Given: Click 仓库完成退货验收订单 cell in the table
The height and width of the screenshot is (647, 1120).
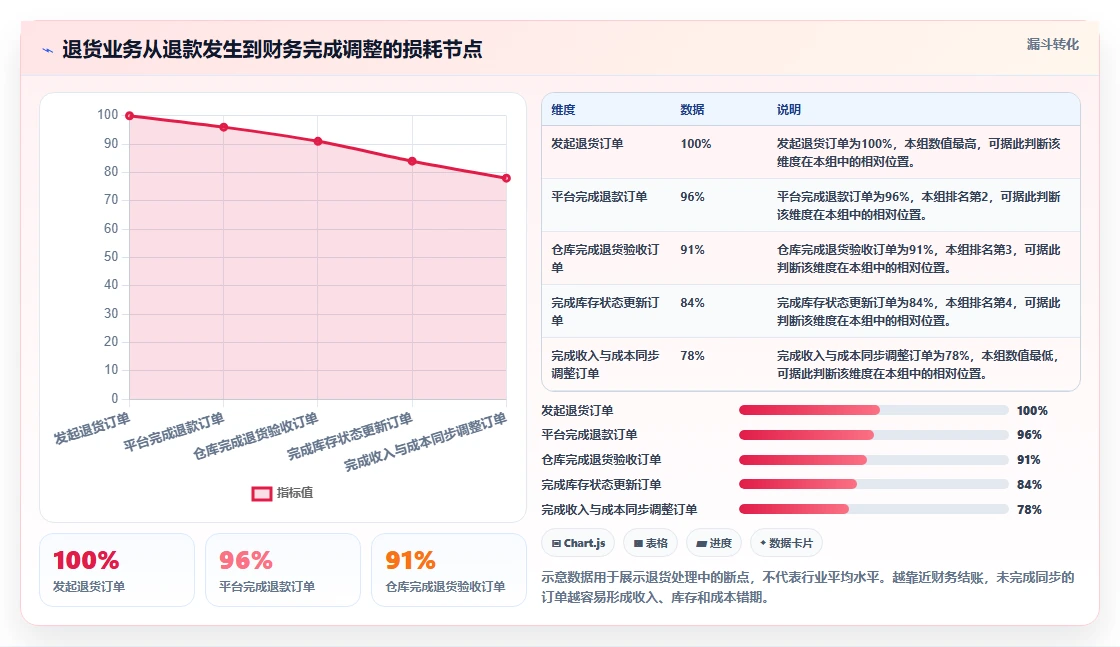Looking at the screenshot, I should (605, 259).
